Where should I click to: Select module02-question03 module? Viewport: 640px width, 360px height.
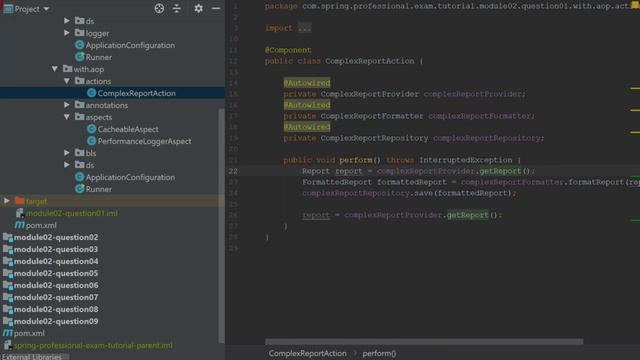[56, 249]
